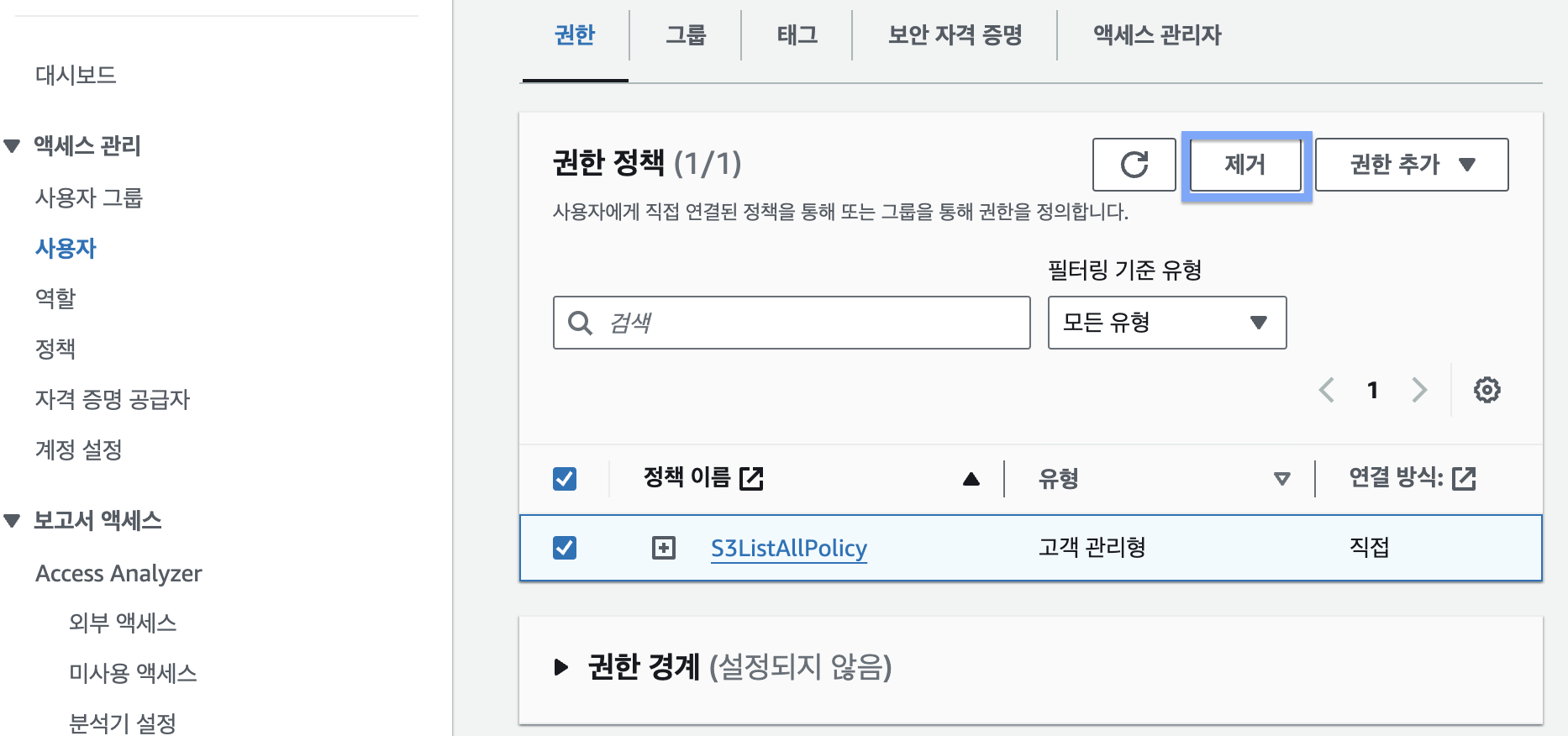Expand the S3ListAllPolicy row plus icon
The height and width of the screenshot is (736, 1568).
664,548
